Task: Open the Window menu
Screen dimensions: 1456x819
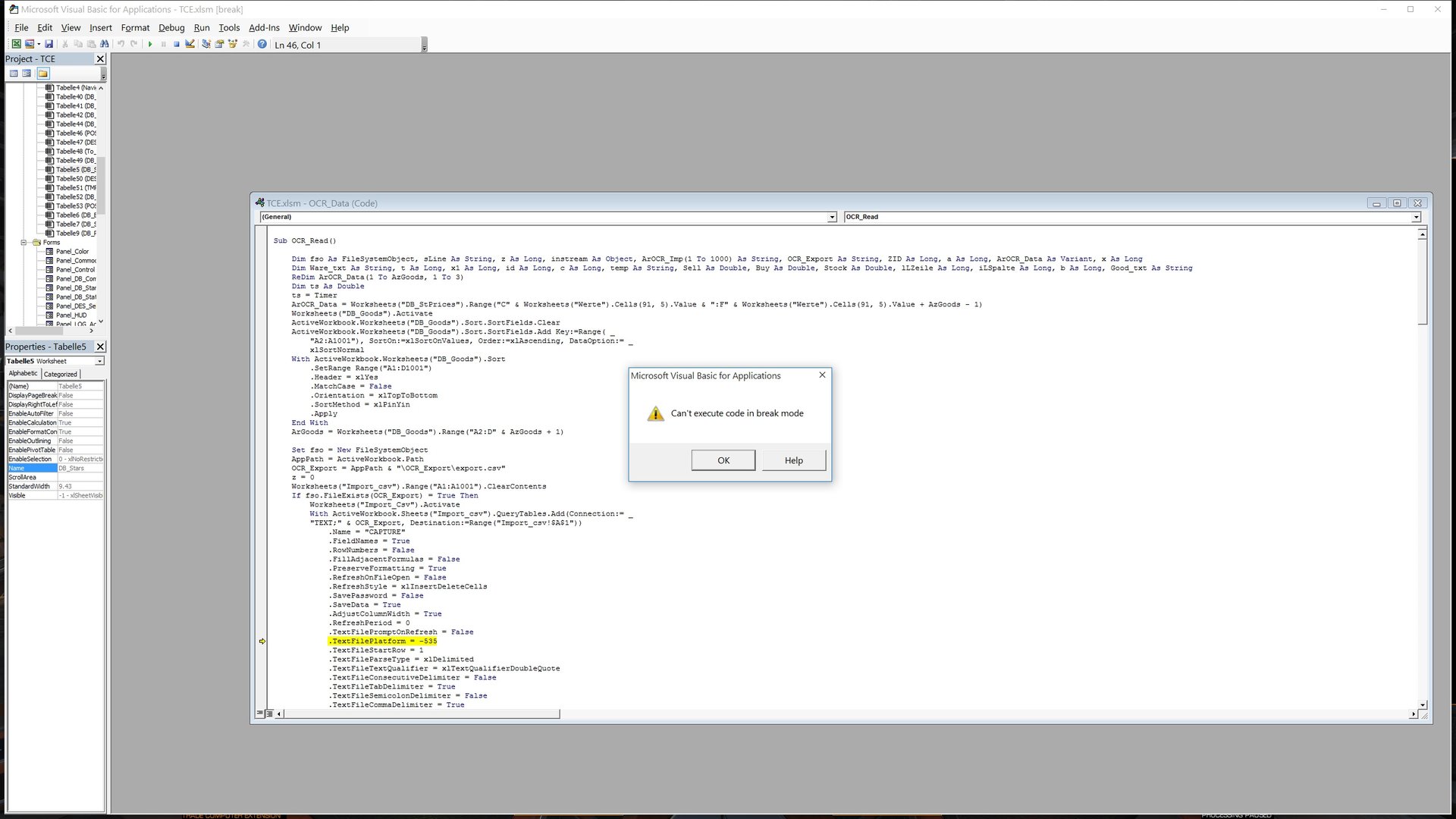Action: click(305, 27)
